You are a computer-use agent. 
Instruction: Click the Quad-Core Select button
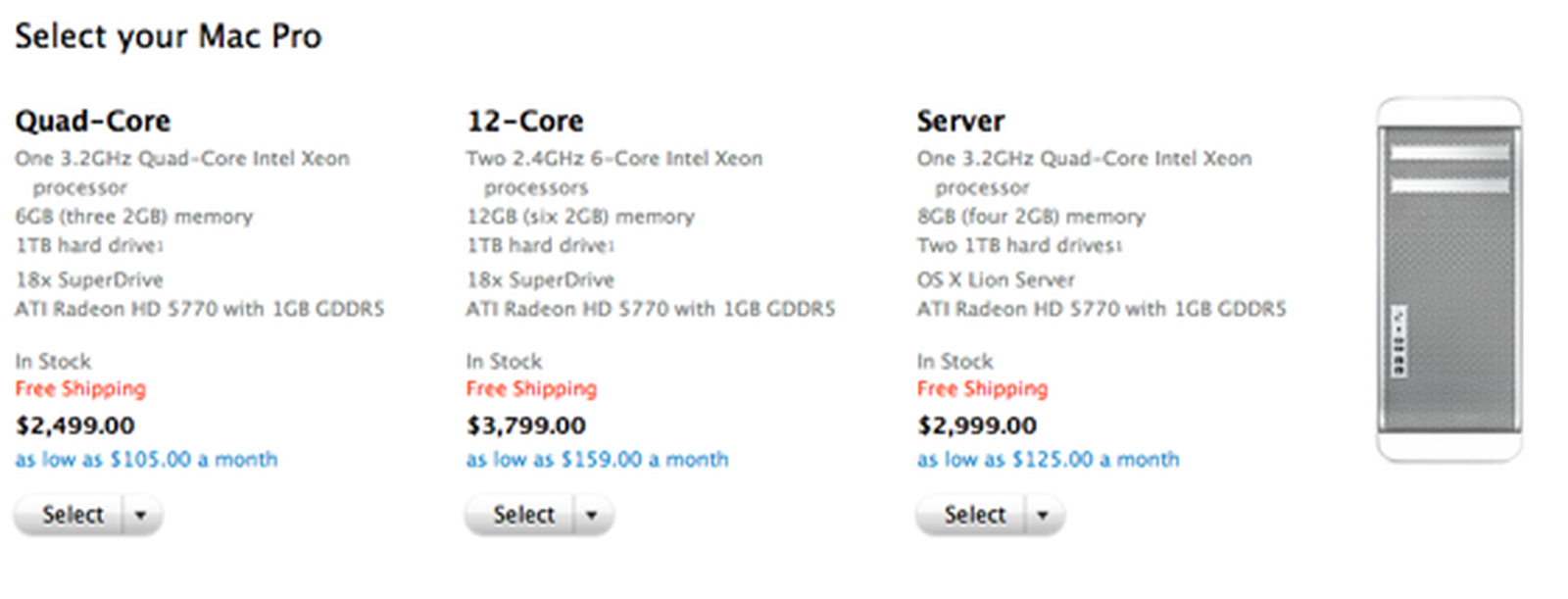point(73,514)
